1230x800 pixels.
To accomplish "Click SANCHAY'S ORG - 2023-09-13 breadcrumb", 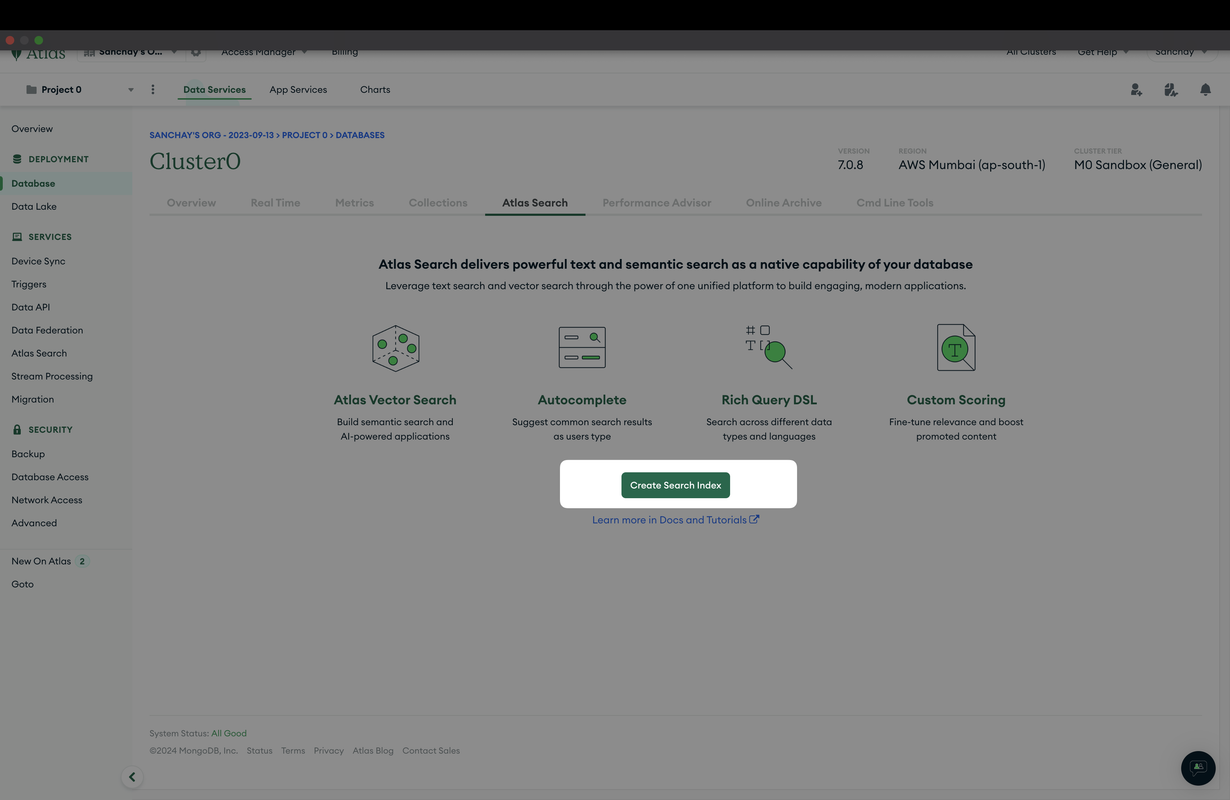I will (211, 135).
